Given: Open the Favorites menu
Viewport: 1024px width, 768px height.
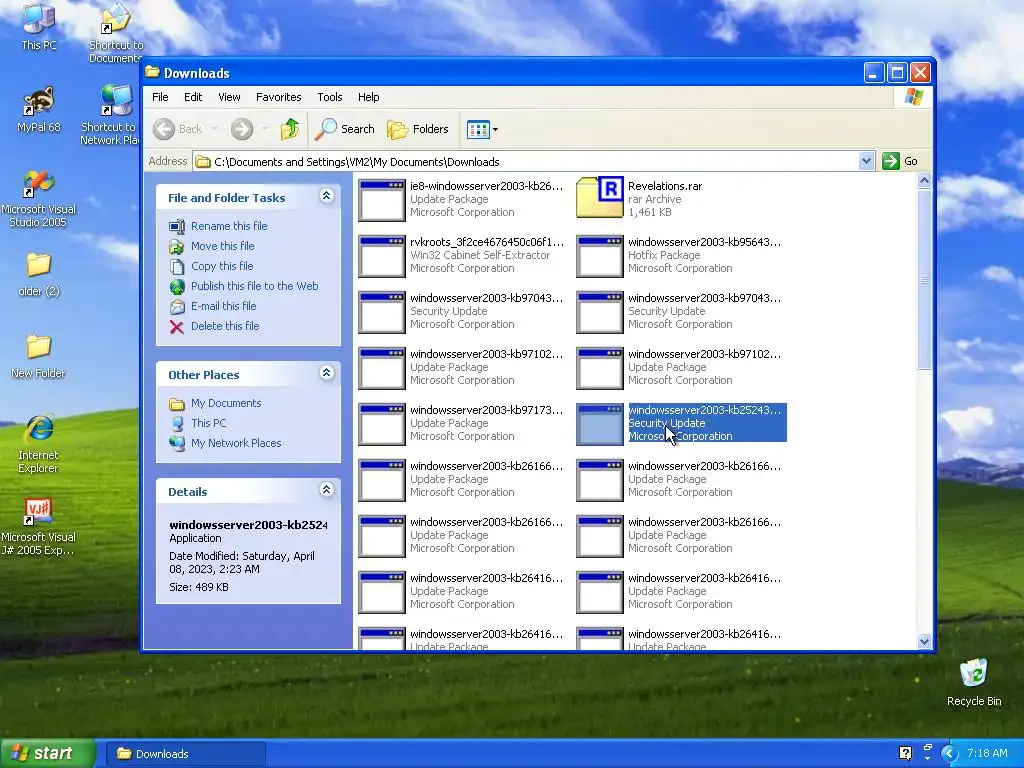Looking at the screenshot, I should point(279,97).
